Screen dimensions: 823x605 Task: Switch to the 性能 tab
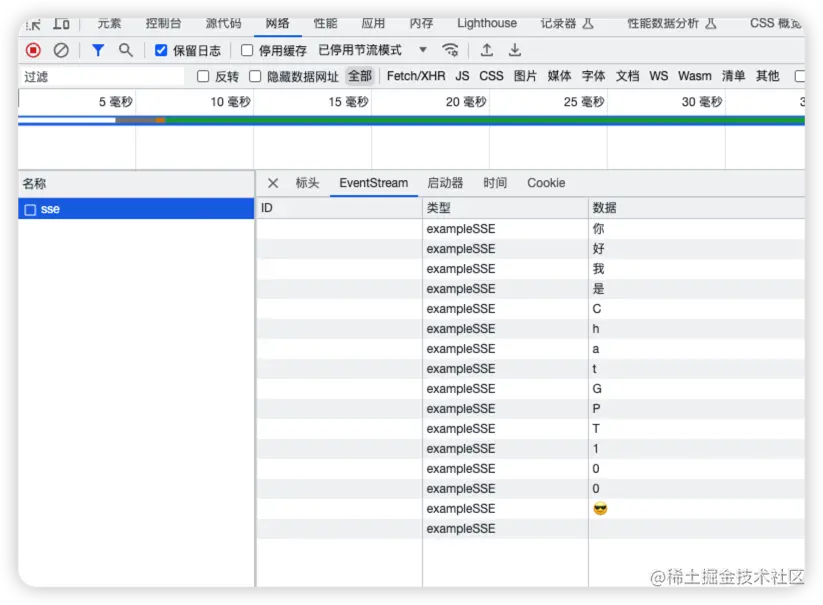(x=325, y=24)
